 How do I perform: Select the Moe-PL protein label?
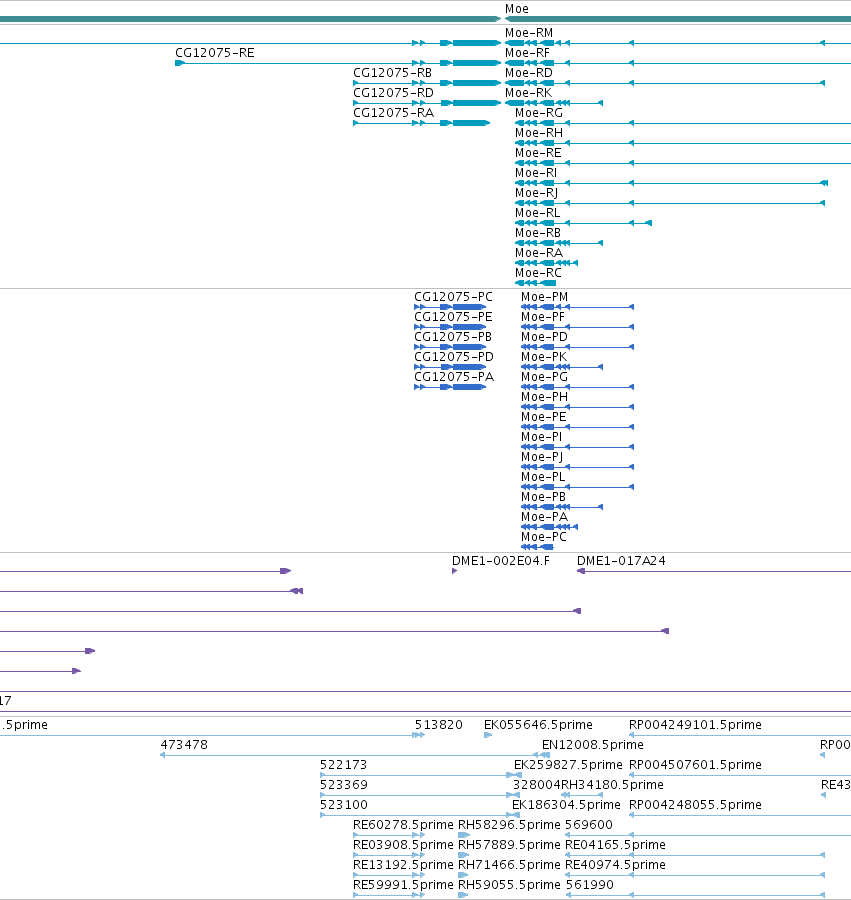point(543,478)
